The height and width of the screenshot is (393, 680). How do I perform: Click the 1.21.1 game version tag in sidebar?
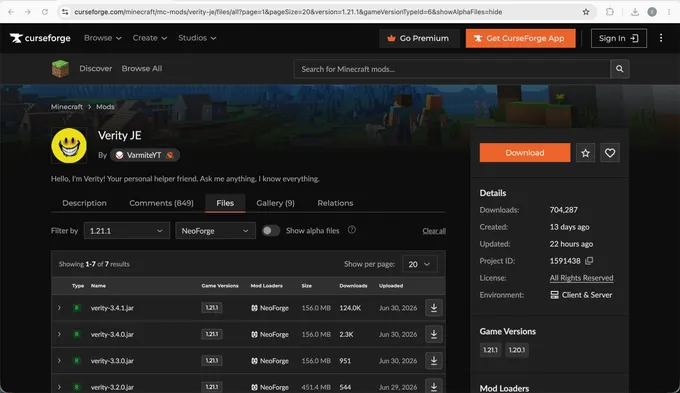490,350
